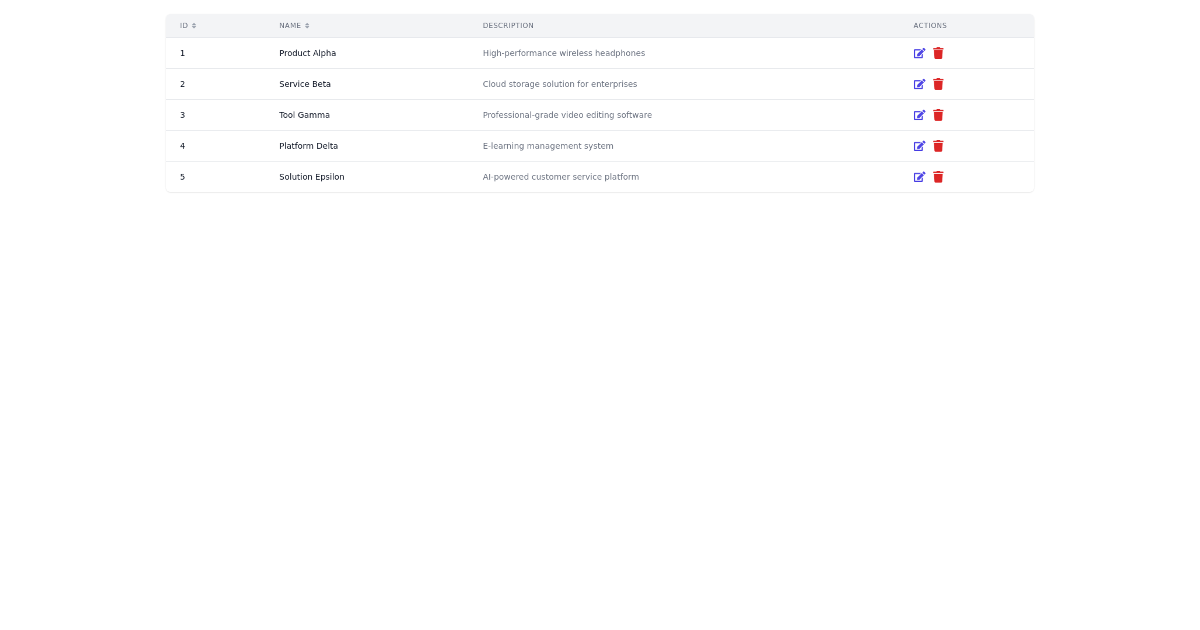
Task: Click the Service Beta row name
Action: click(x=304, y=84)
